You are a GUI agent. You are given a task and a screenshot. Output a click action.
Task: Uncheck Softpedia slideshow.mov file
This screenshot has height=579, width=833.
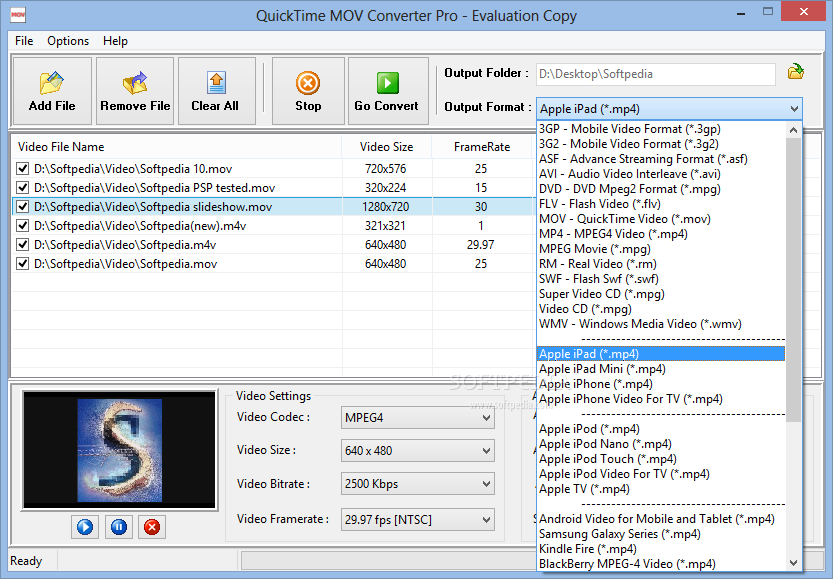coord(22,207)
